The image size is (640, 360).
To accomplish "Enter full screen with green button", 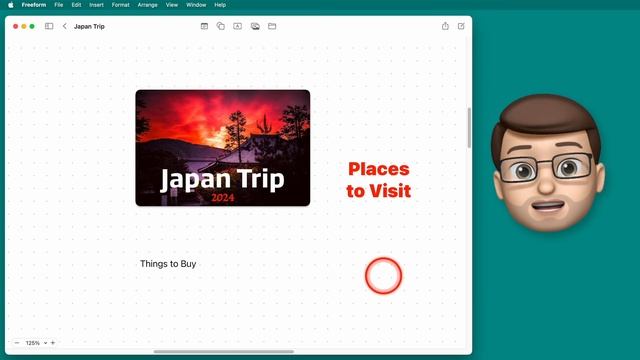I will point(32,26).
